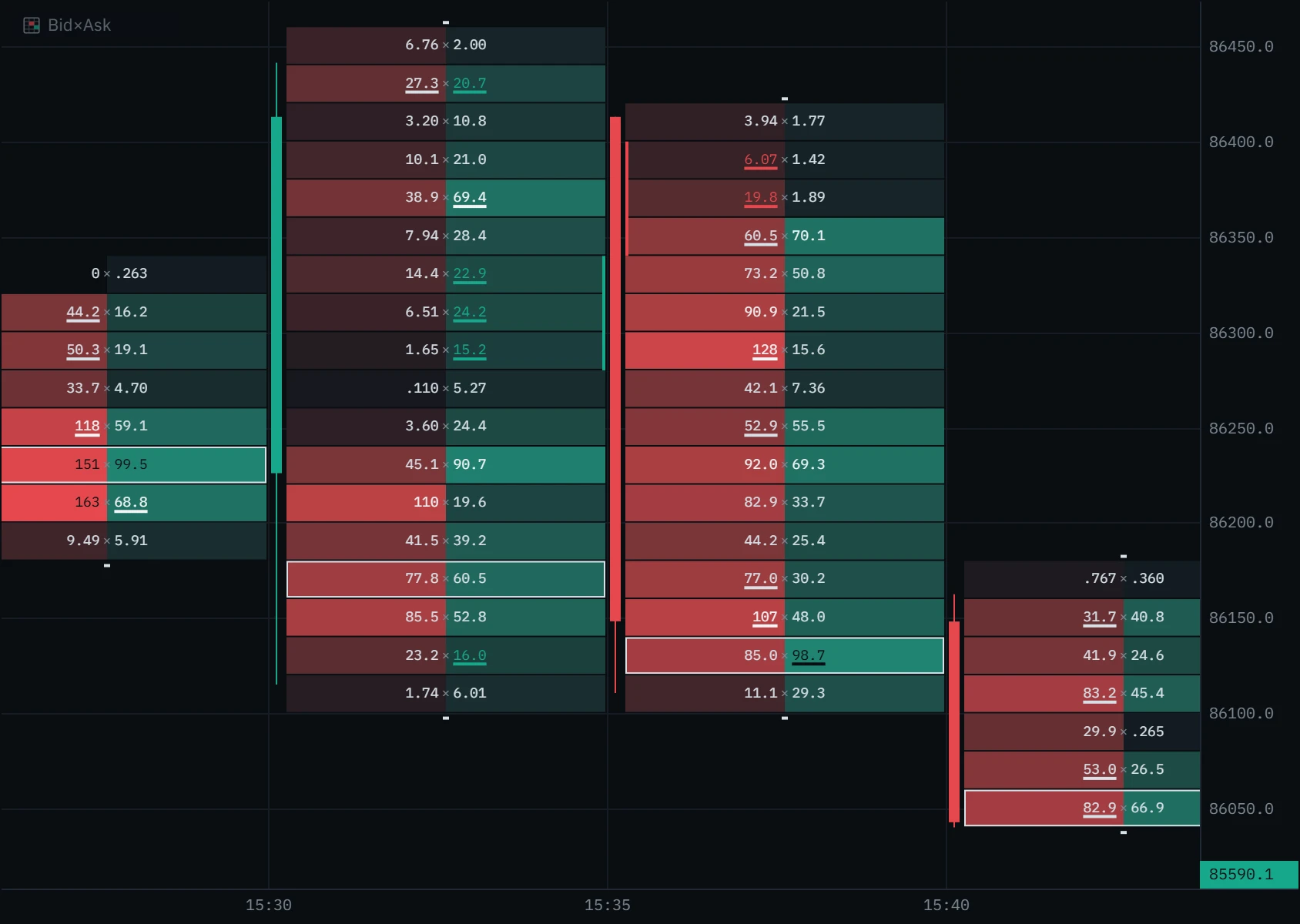1300x924 pixels.
Task: Select the 15:30 time axis label
Action: tap(269, 905)
